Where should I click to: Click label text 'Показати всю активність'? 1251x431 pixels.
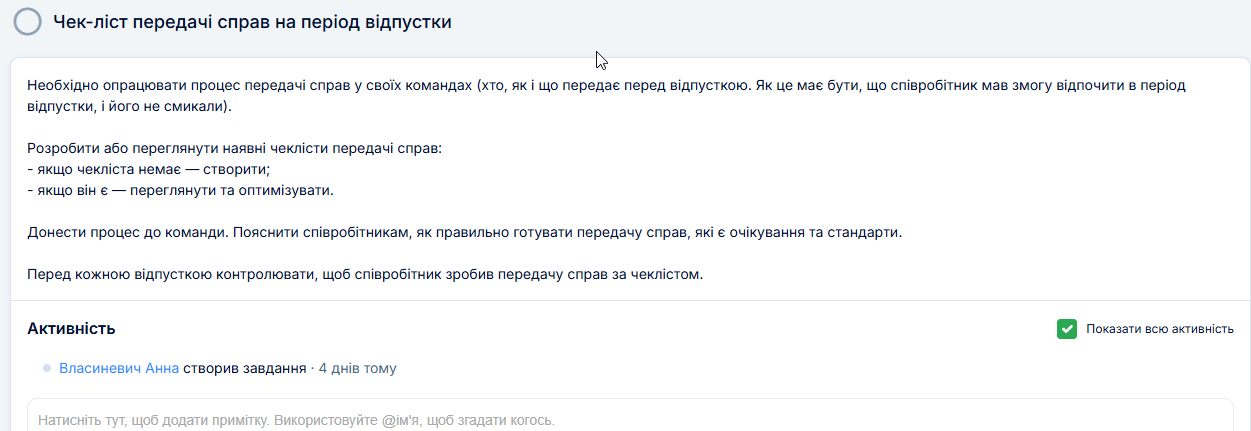pyautogui.click(x=1160, y=329)
